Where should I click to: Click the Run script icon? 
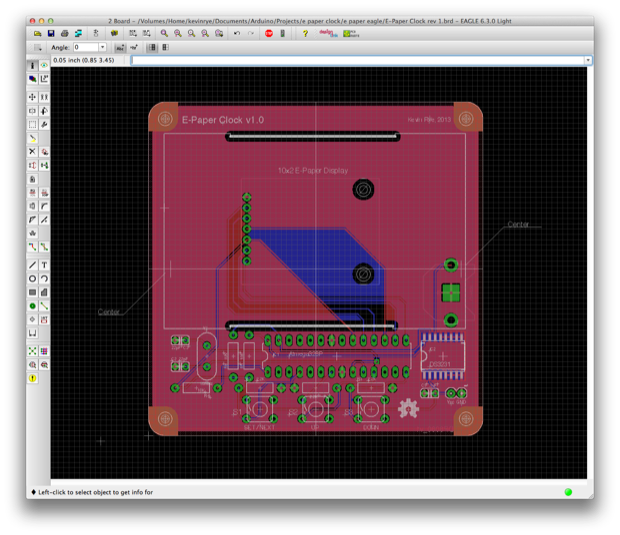coord(133,34)
